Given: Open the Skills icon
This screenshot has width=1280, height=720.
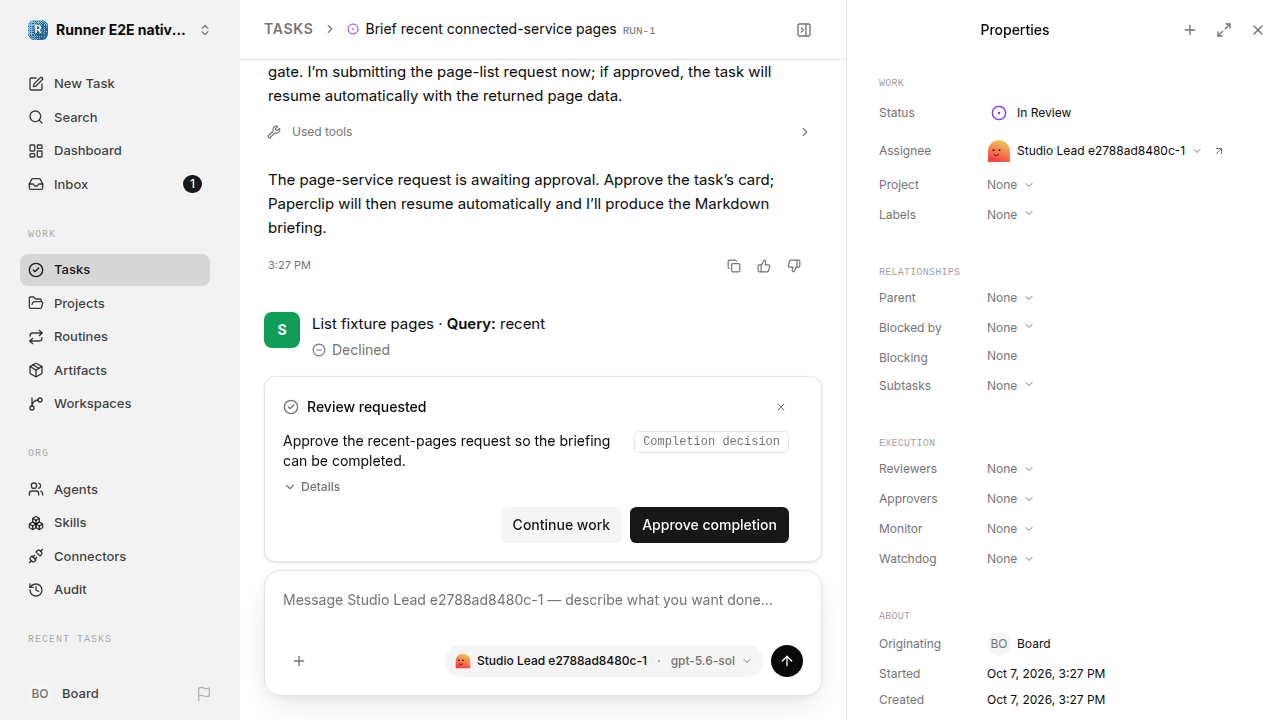Looking at the screenshot, I should 36,523.
